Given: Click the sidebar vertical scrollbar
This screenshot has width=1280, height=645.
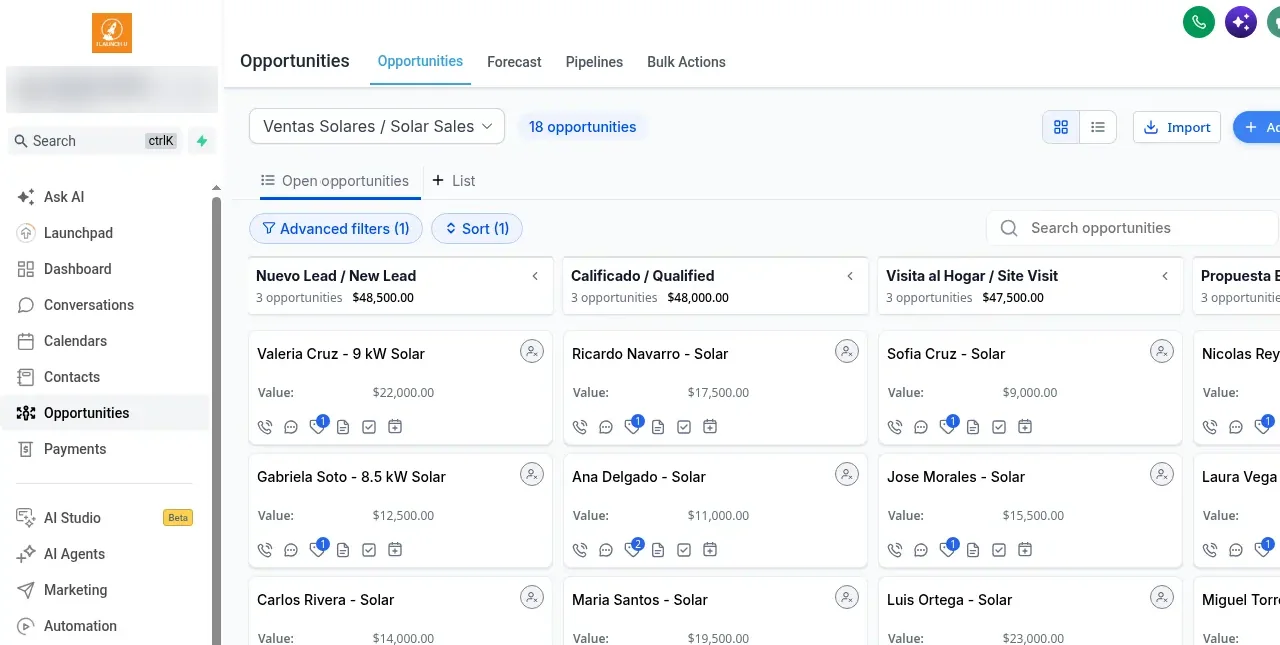Looking at the screenshot, I should (216, 420).
